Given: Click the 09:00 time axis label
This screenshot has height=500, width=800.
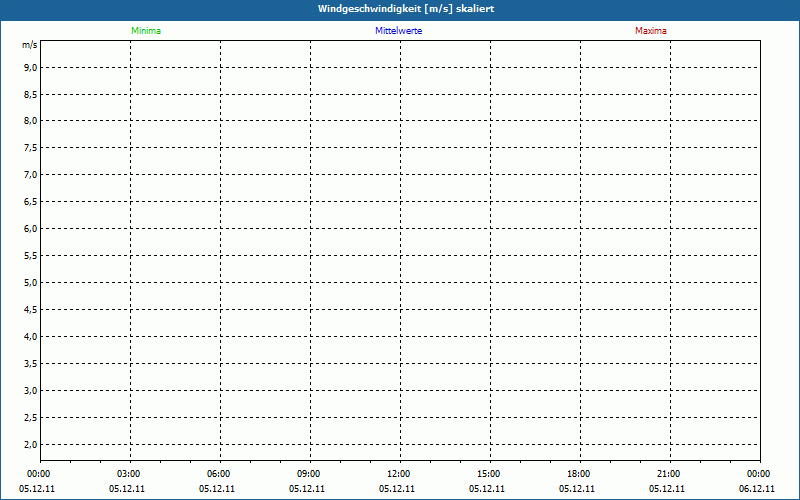Looking at the screenshot, I should click(x=309, y=474).
